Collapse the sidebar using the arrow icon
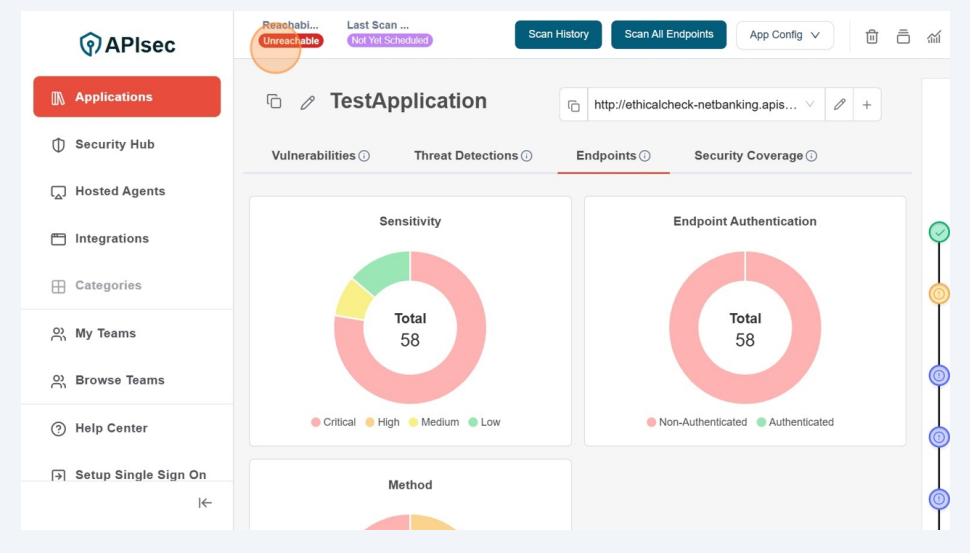The width and height of the screenshot is (970, 553). click(x=205, y=503)
